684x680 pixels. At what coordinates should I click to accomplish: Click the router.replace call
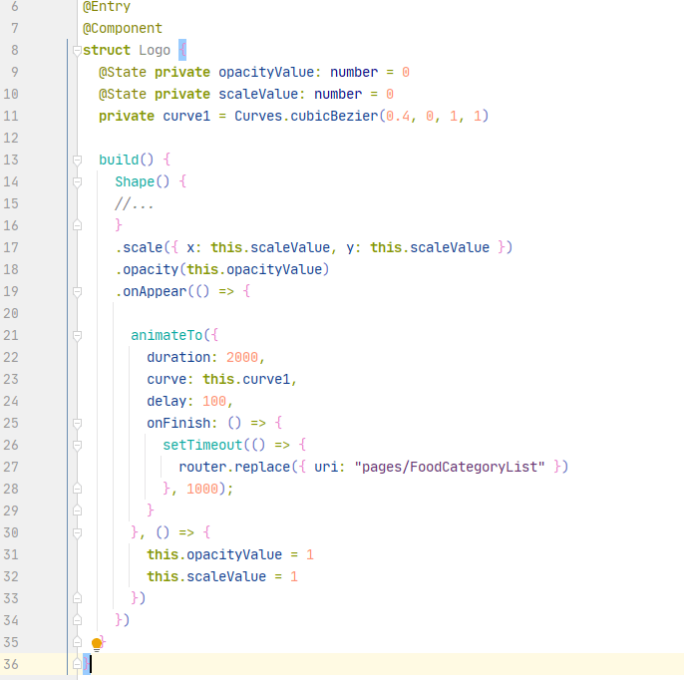tap(234, 467)
